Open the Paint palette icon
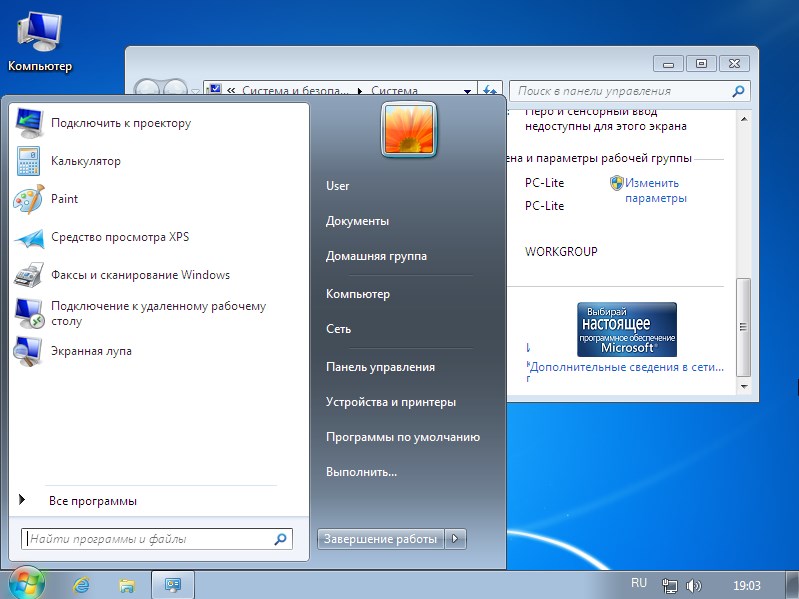 [x=29, y=199]
